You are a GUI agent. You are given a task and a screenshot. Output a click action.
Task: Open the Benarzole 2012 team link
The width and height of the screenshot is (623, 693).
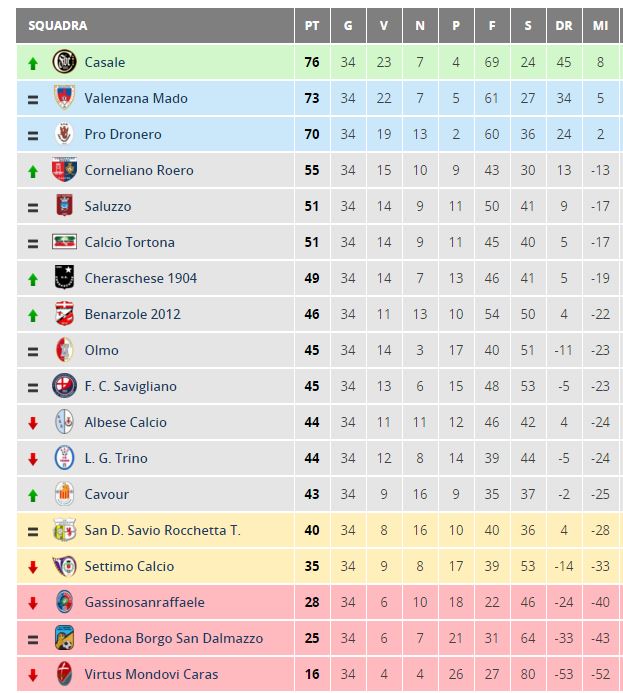[133, 314]
